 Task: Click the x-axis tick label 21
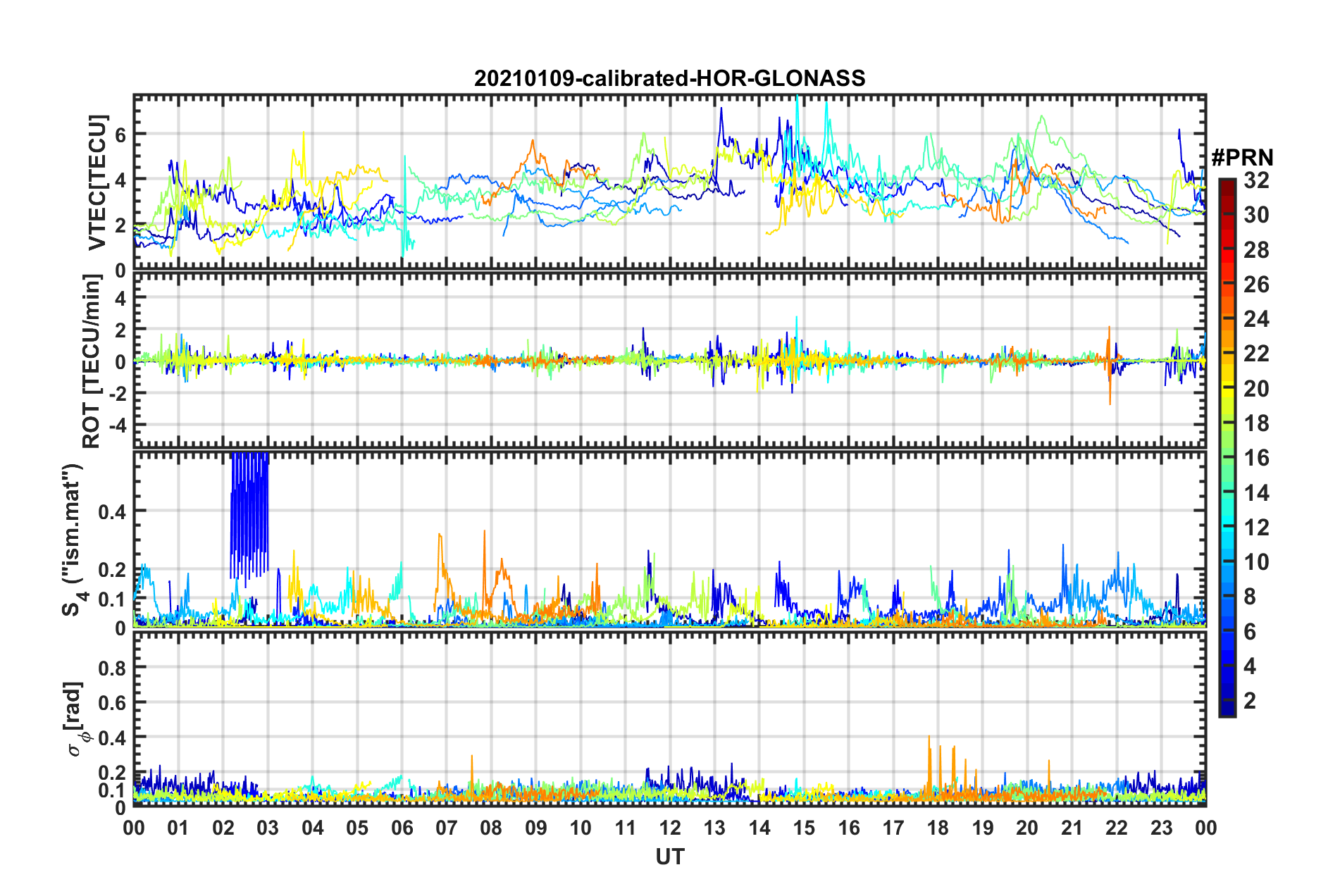[x=1072, y=828]
